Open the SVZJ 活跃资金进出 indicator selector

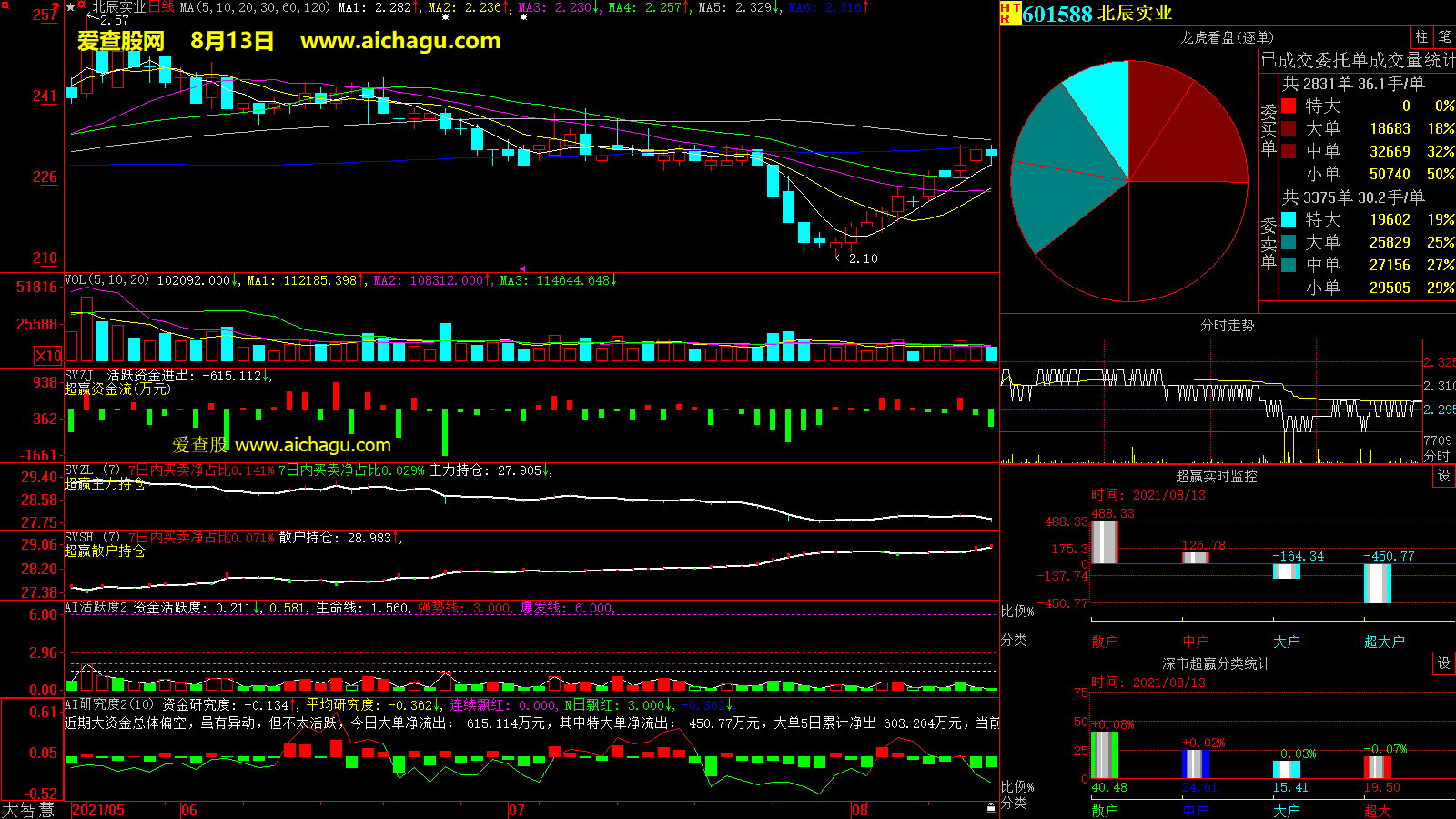pos(79,375)
